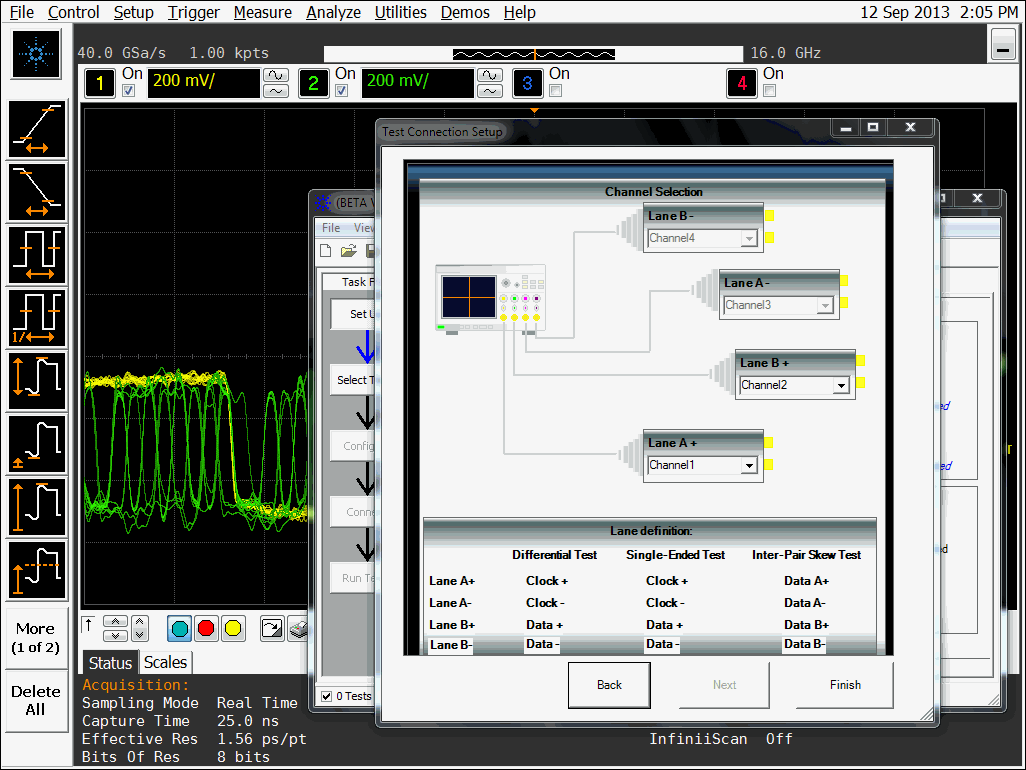Screen dimensions: 1026x770
Task: Click the Back button
Action: point(609,685)
